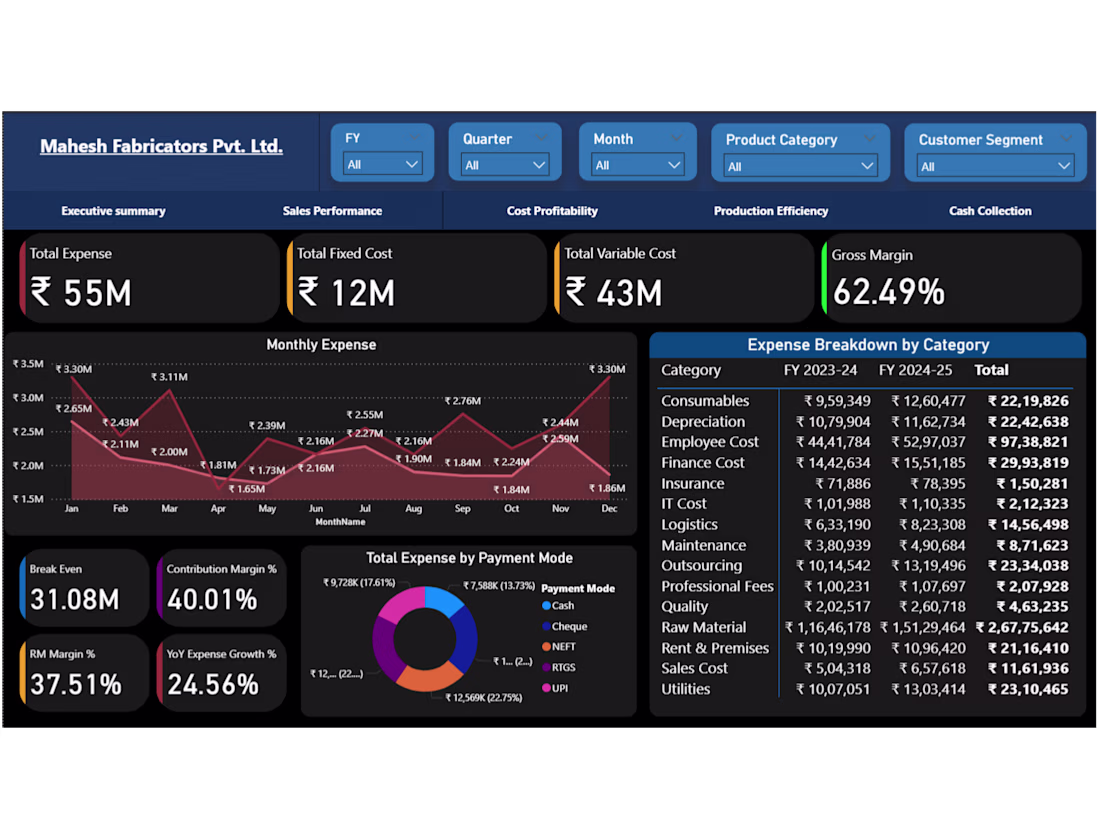Select the Total Expense ₹55M card

click(149, 279)
